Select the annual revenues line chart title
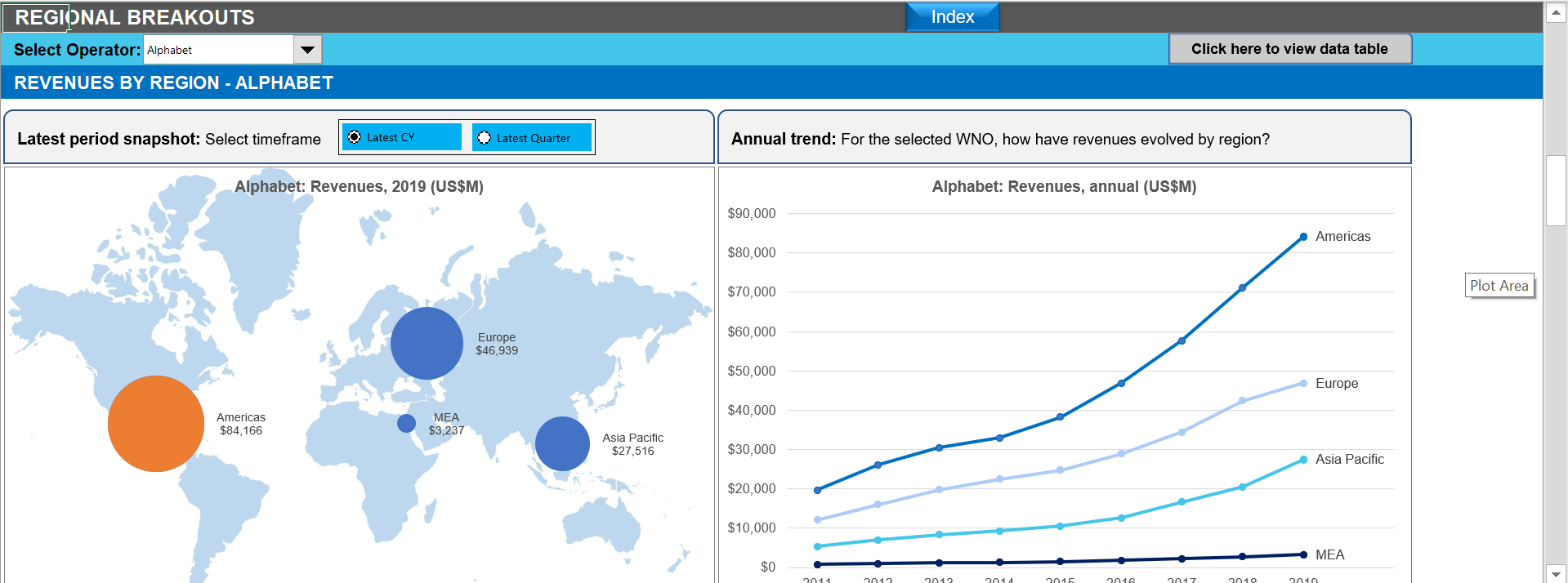The image size is (1568, 583). (1064, 186)
